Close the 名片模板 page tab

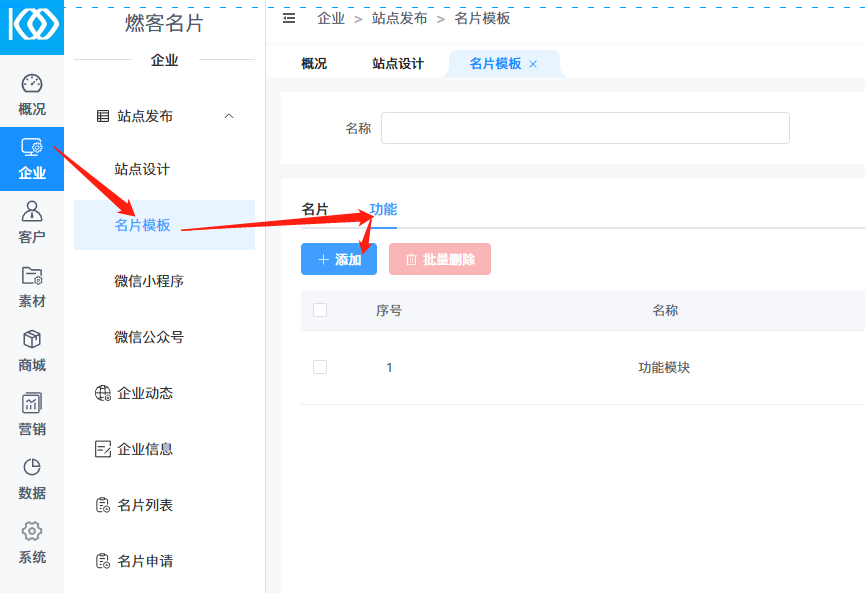[533, 64]
